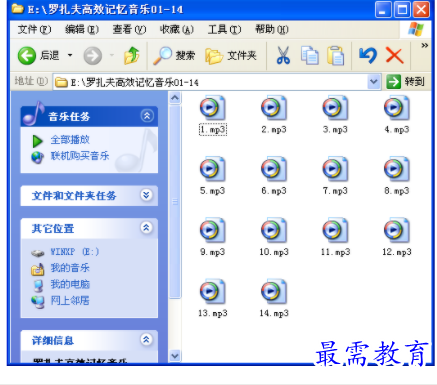The image size is (437, 385).
Task: Show more toolbar buttons chevron
Action: pos(424,46)
